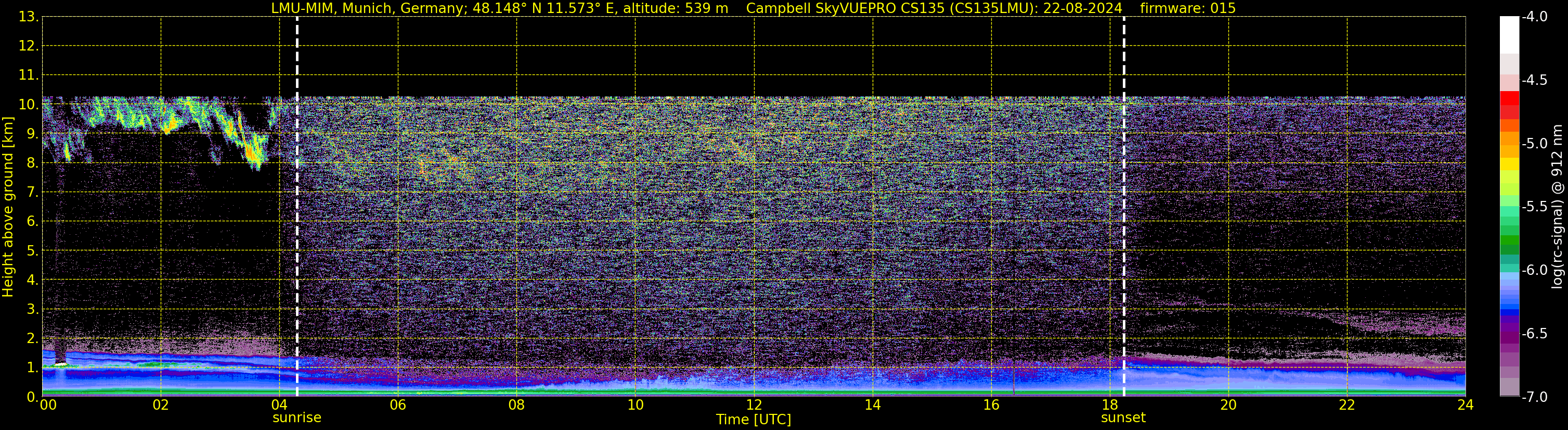Click the height axis tick label '4.'
This screenshot has width=1568, height=430.
pyautogui.click(x=32, y=280)
